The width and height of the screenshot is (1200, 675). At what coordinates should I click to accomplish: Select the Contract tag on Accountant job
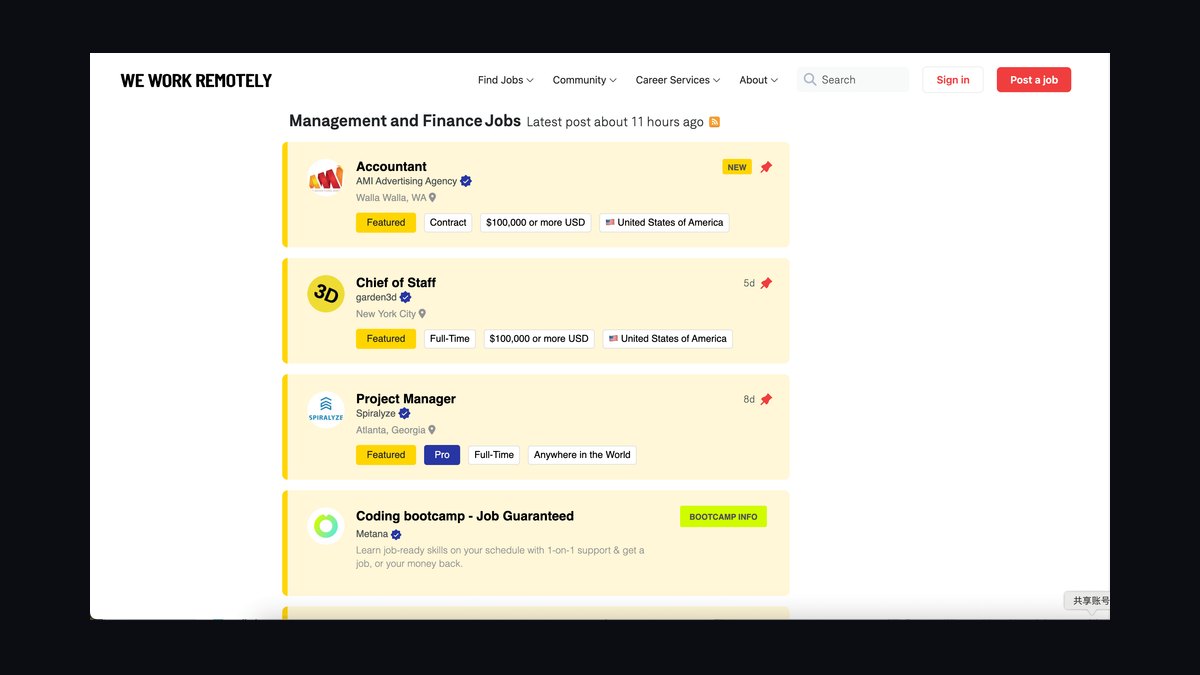click(448, 222)
